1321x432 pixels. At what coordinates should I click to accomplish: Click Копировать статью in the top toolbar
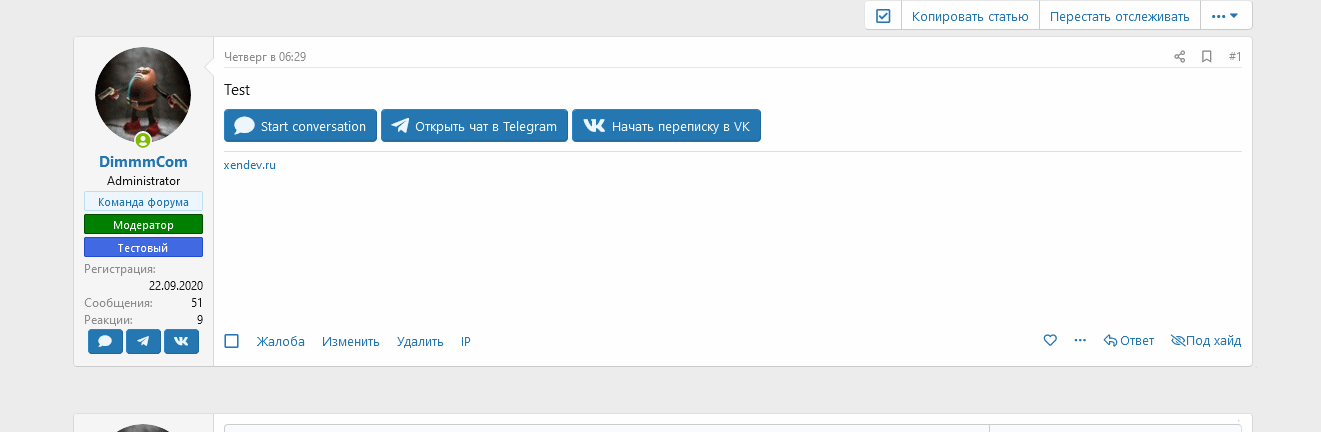point(970,16)
